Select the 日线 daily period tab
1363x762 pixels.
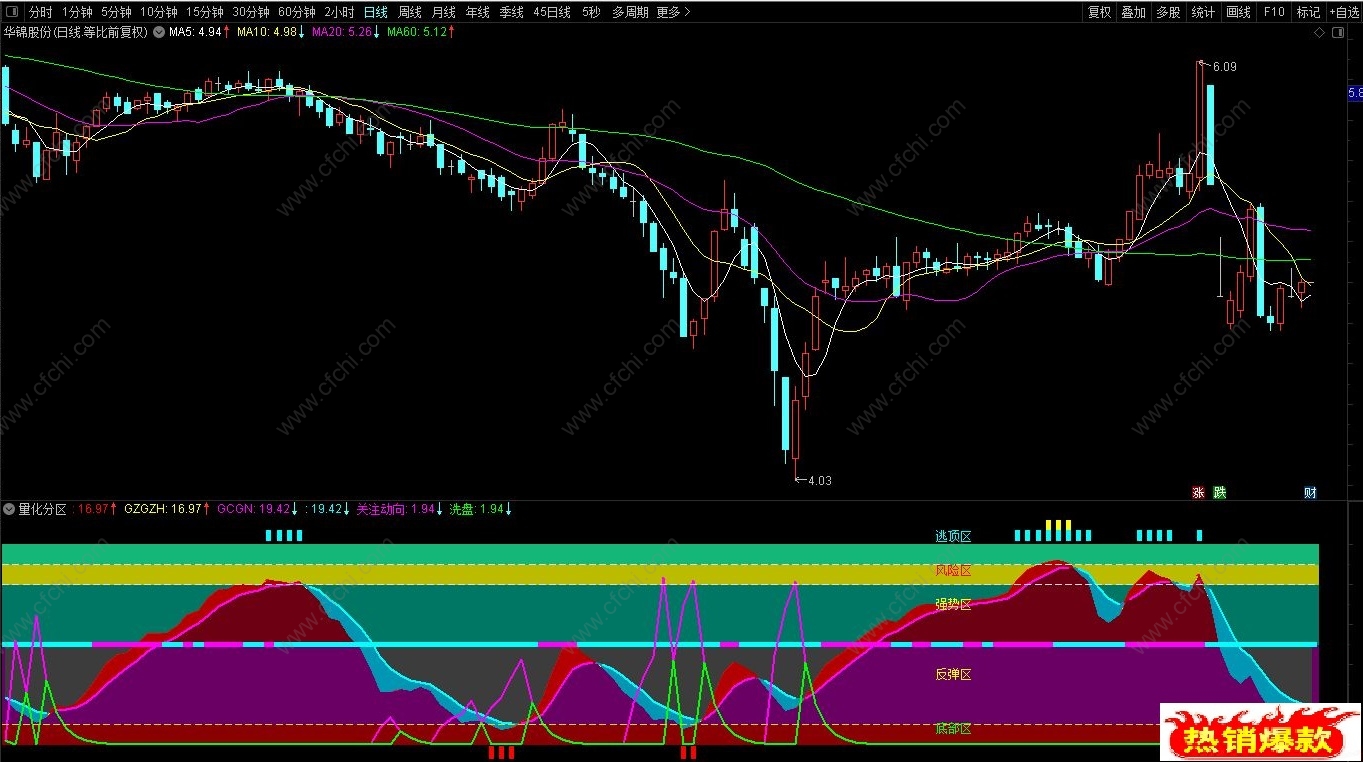point(375,12)
